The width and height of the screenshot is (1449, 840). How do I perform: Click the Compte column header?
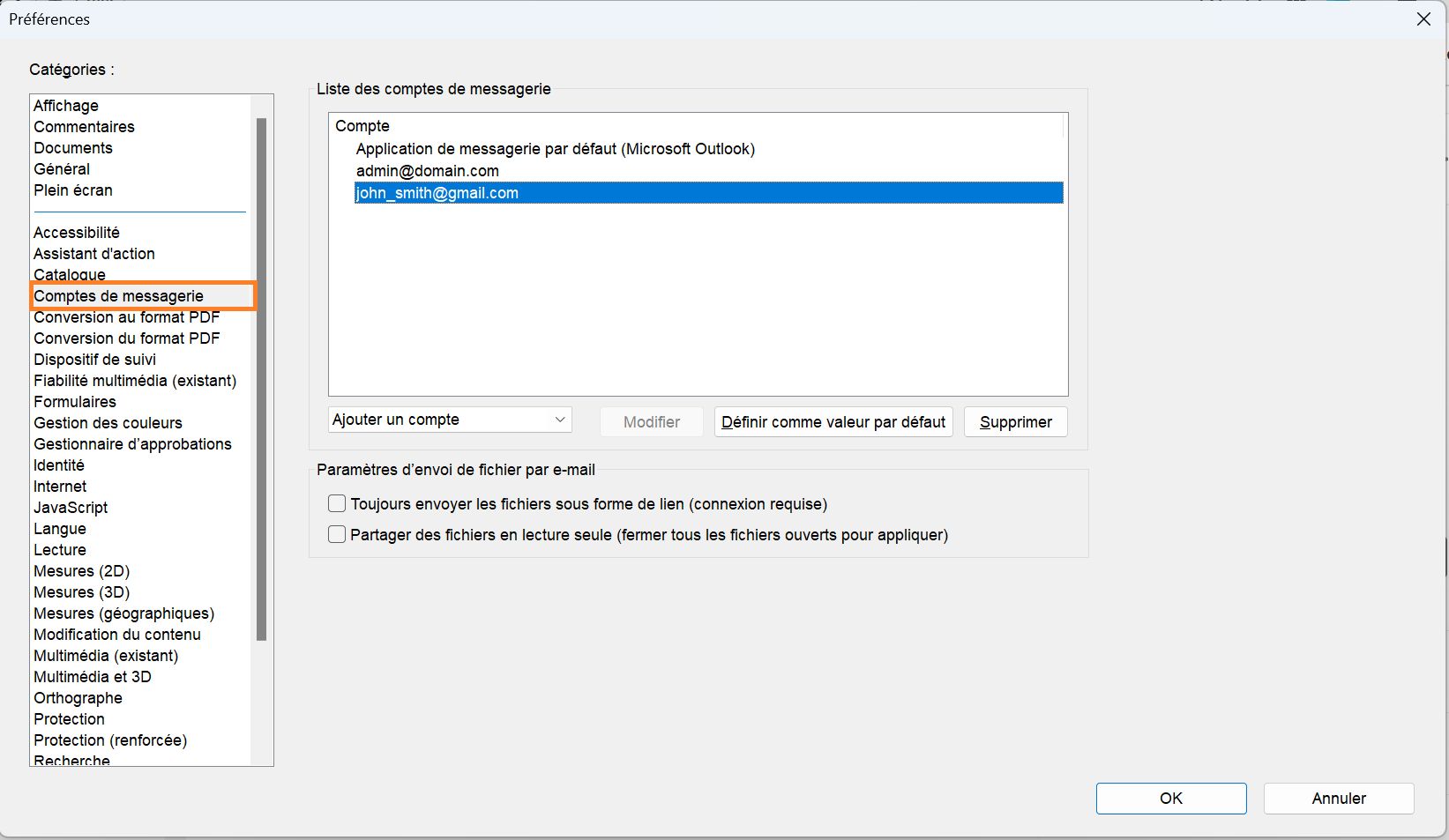362,126
